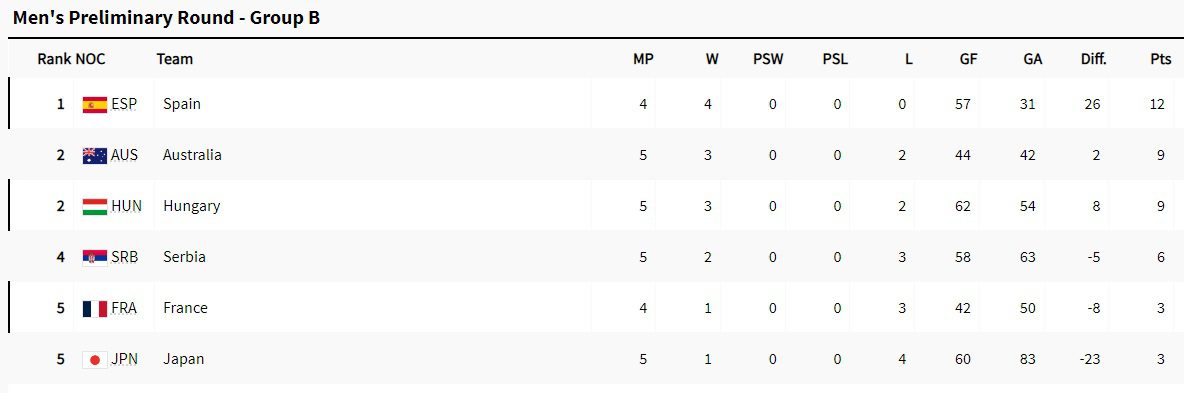Select the MP column header

click(x=643, y=59)
